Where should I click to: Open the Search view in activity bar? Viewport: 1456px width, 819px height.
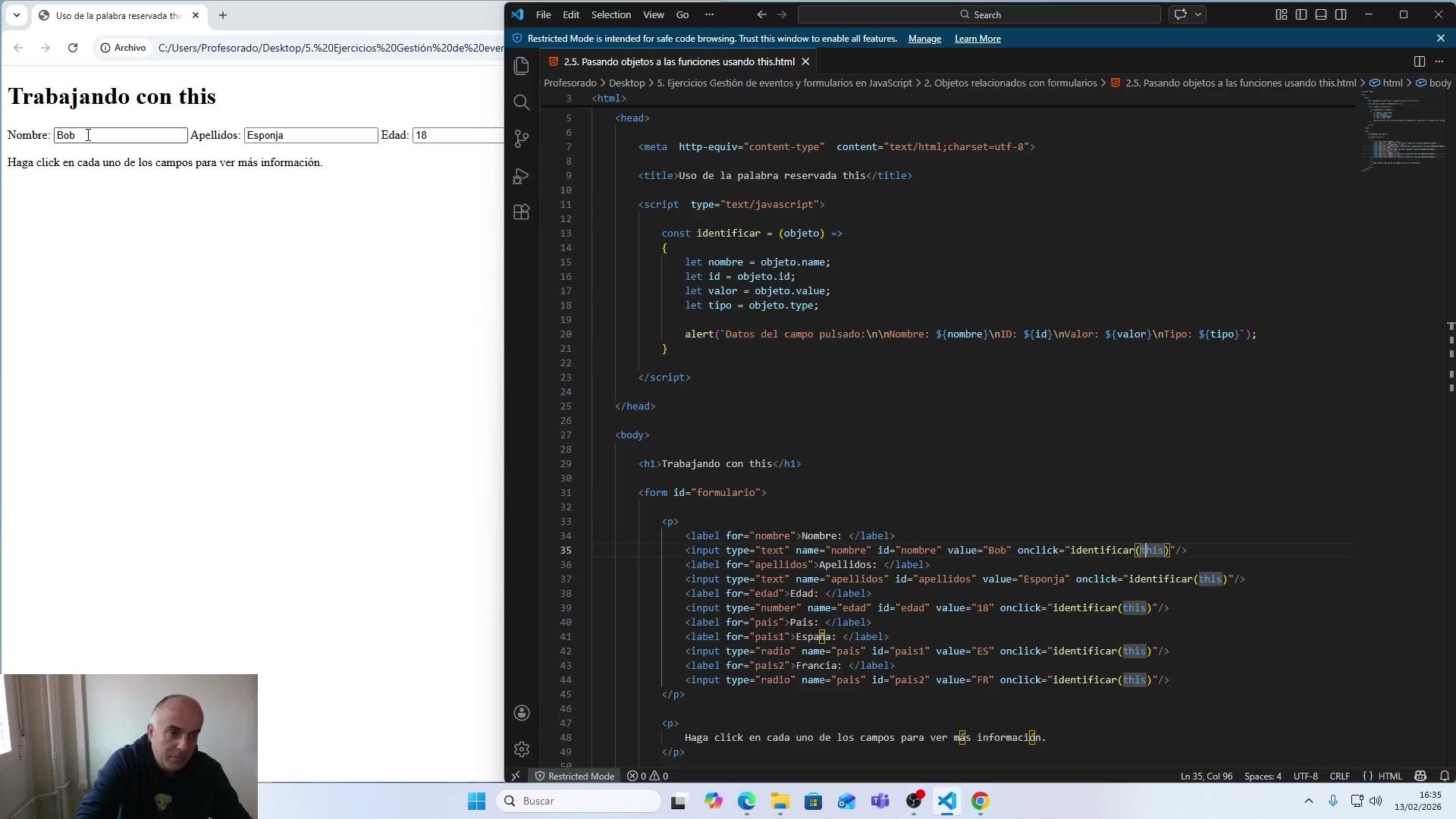(x=521, y=102)
